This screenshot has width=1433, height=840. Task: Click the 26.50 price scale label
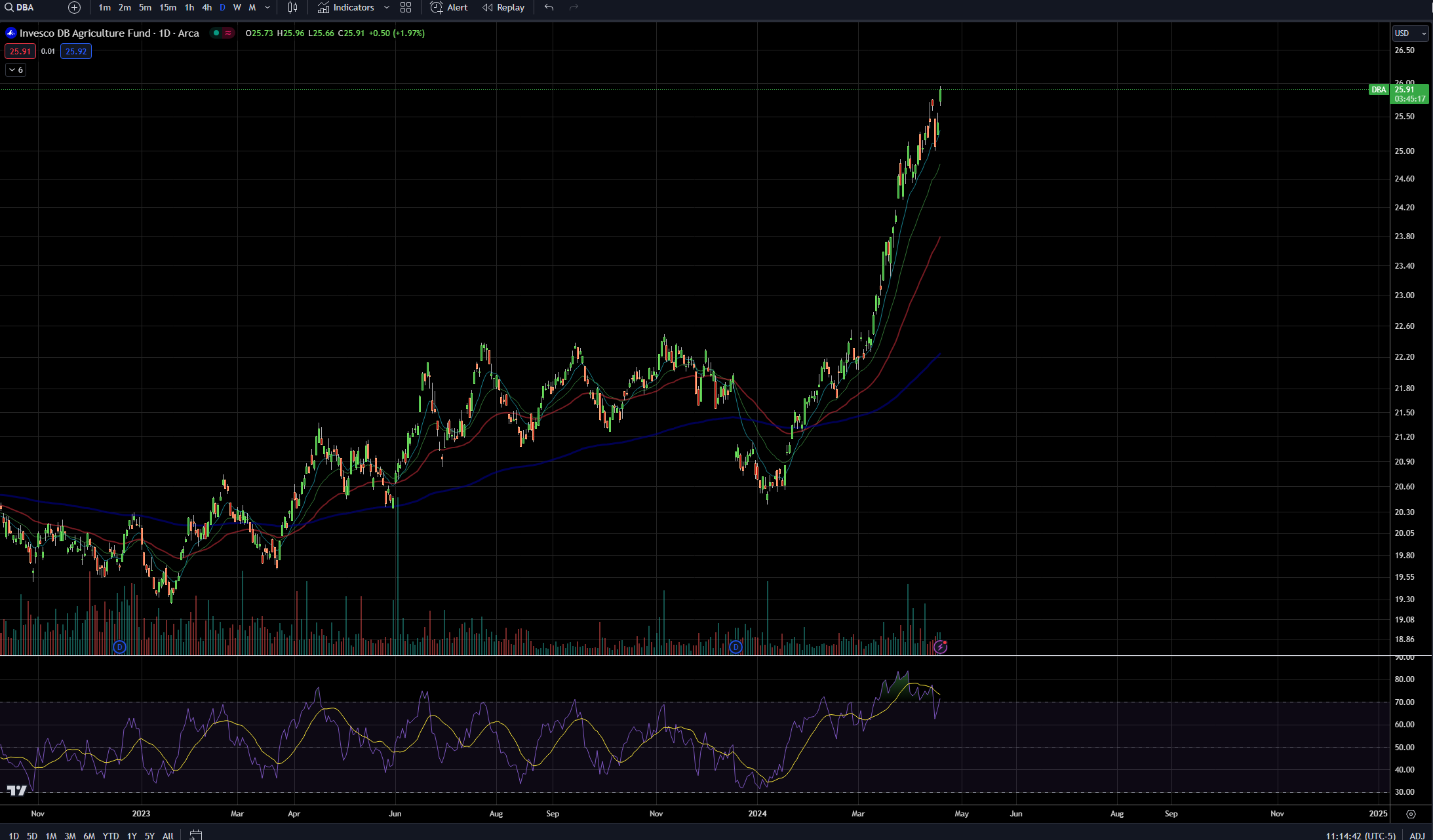1404,50
